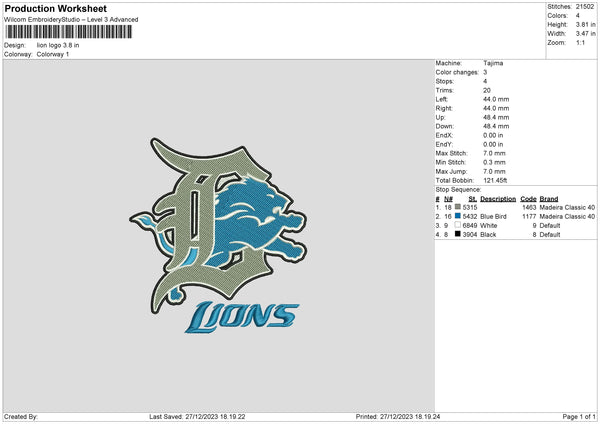Image resolution: width=600 pixels, height=424 pixels.
Task: Click the design name 'lion logo 3.8 in'
Action: (x=58, y=45)
